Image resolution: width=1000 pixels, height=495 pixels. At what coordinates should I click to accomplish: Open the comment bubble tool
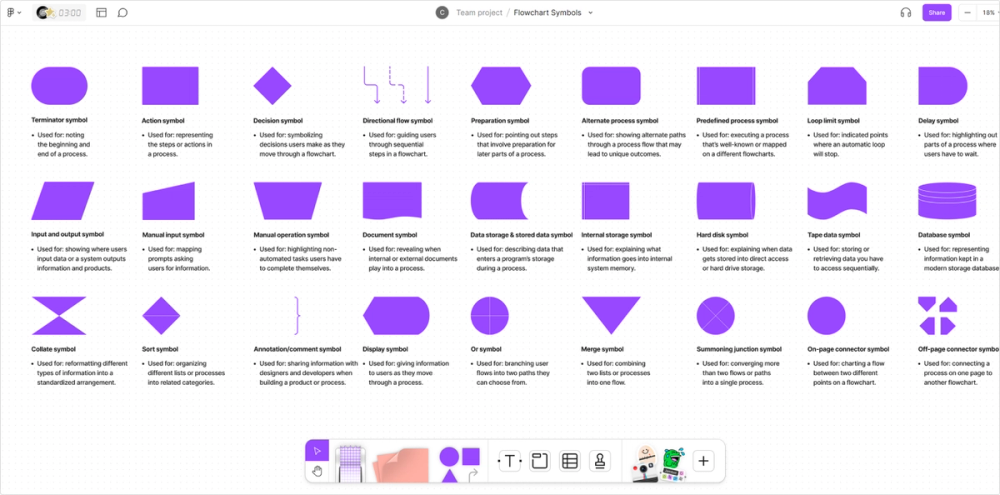point(123,12)
